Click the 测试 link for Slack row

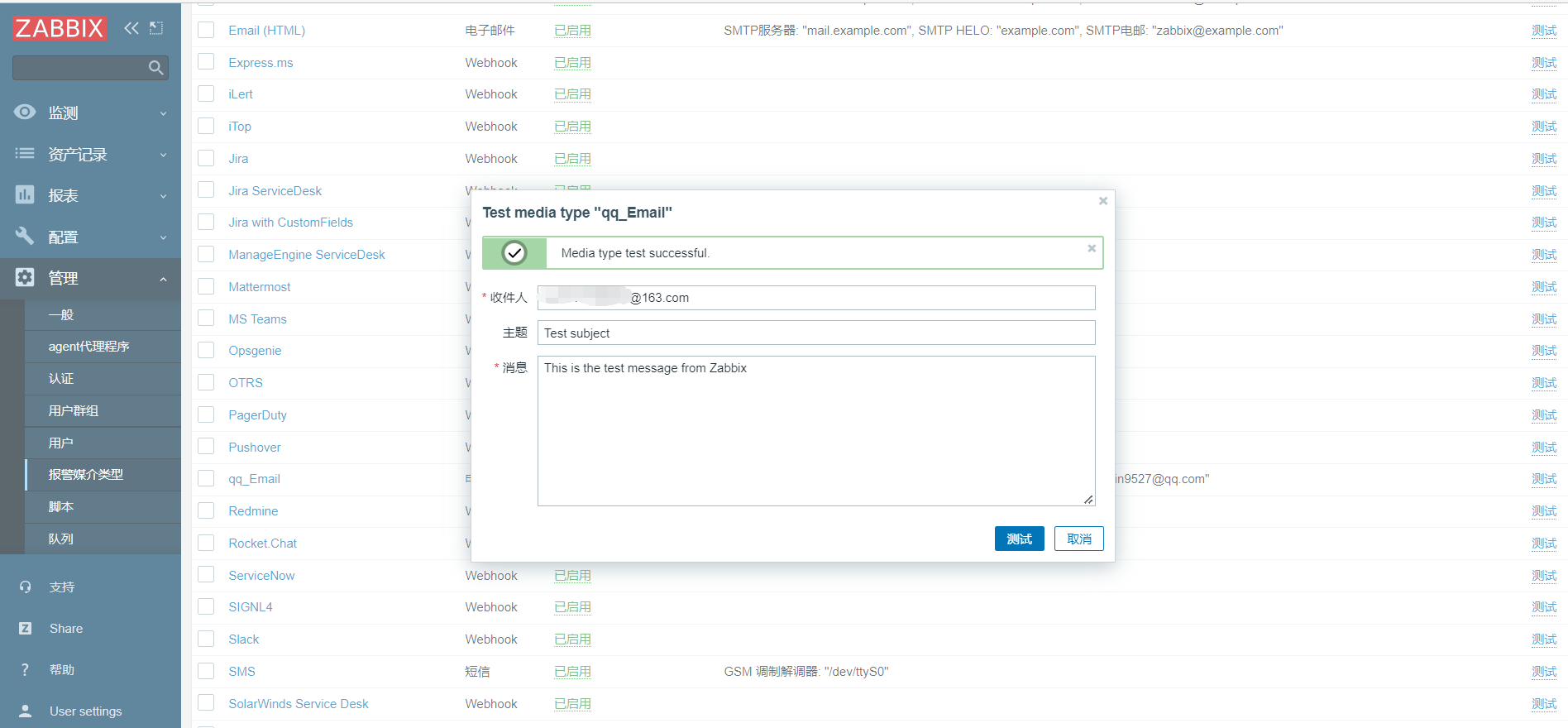(x=1544, y=639)
